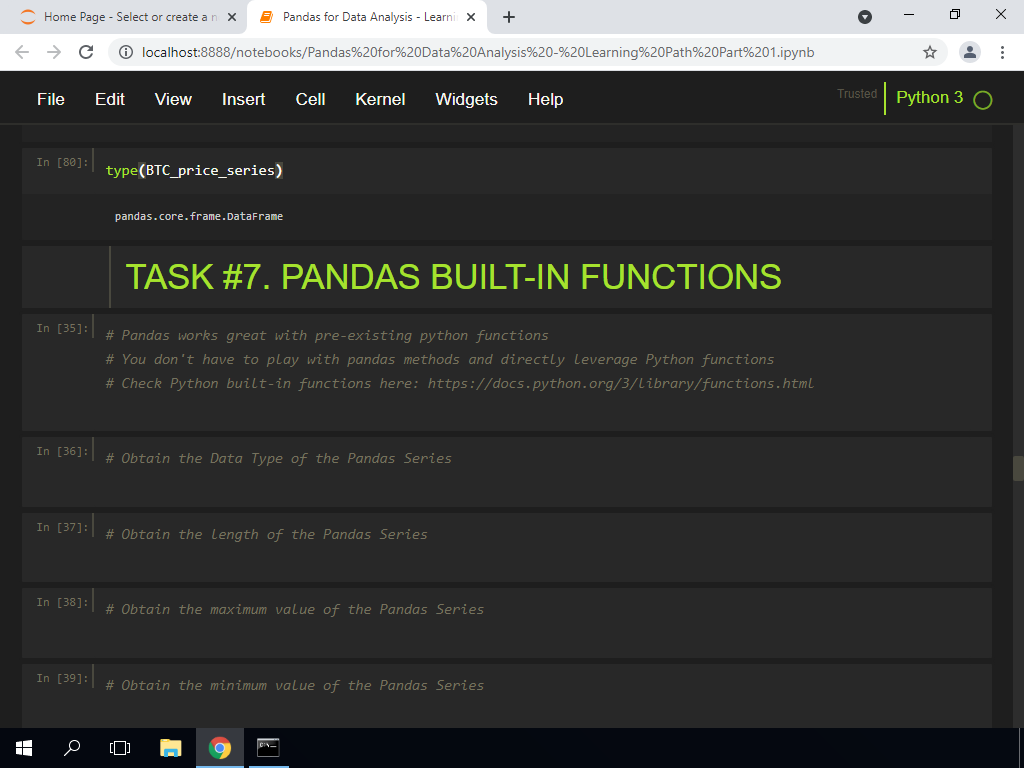Open a new browser tab with the plus button
This screenshot has width=1024, height=768.
point(510,17)
